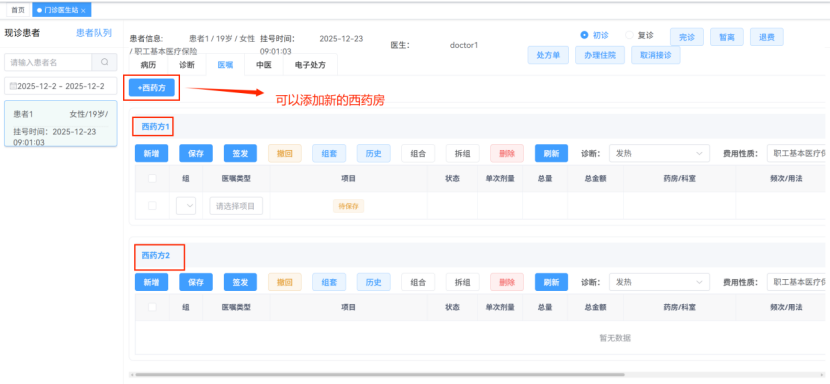The width and height of the screenshot is (830, 384).
Task: Open the 诊断 dropdown in 西药方2
Action: pos(659,282)
